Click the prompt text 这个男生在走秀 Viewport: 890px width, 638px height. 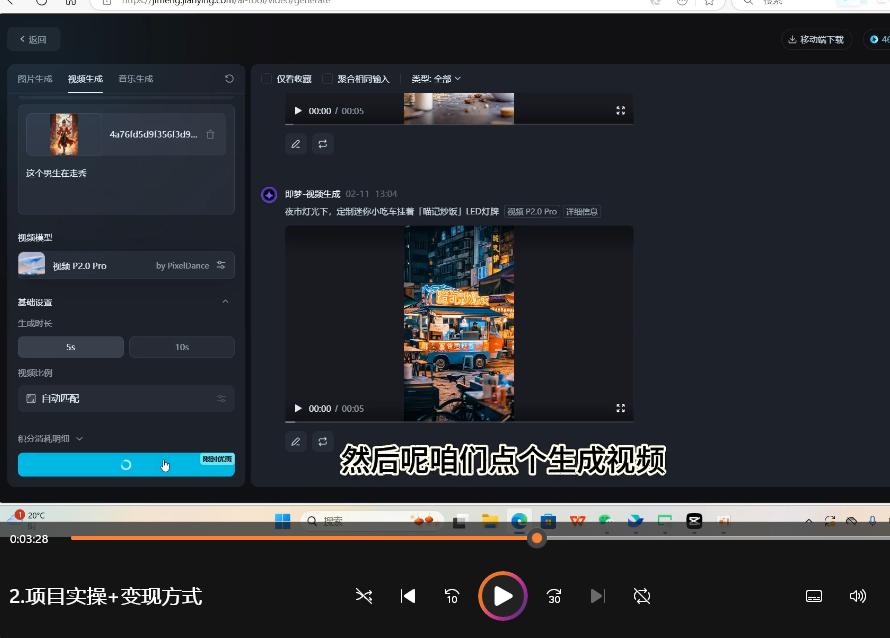pos(56,173)
